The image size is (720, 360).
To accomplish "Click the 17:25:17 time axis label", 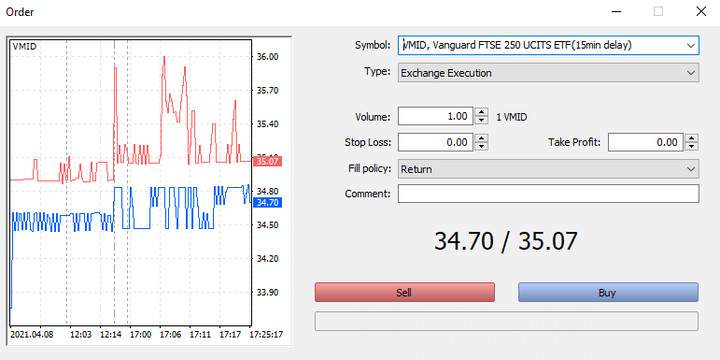I will (266, 334).
